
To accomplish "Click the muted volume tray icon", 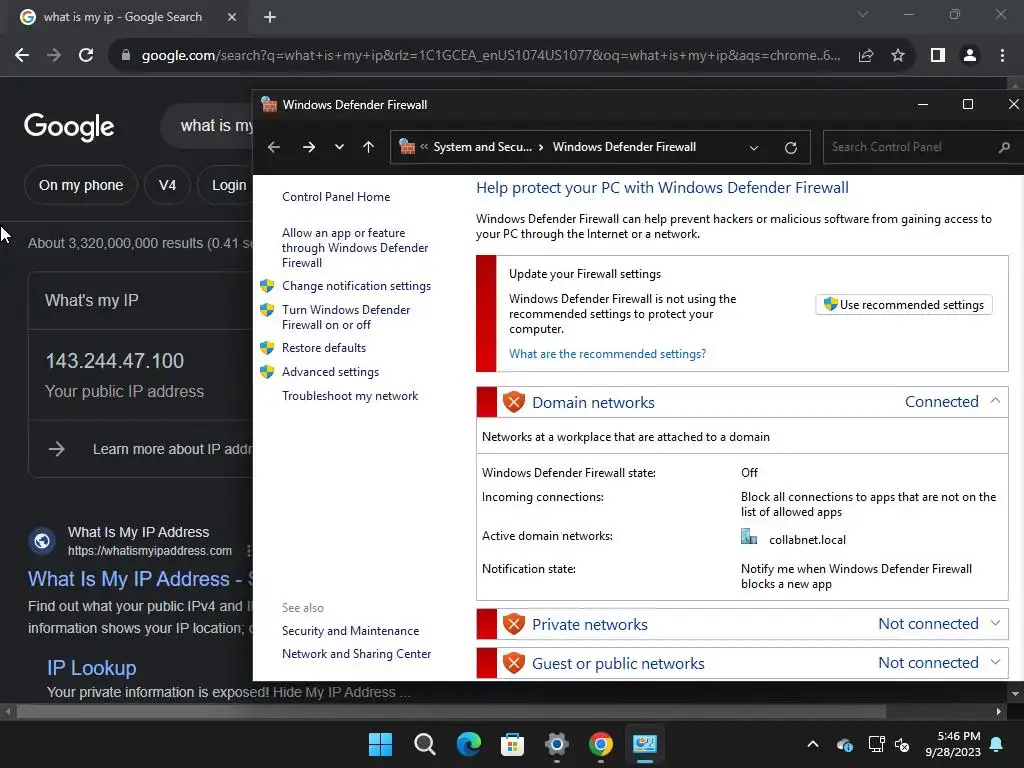I will click(903, 744).
